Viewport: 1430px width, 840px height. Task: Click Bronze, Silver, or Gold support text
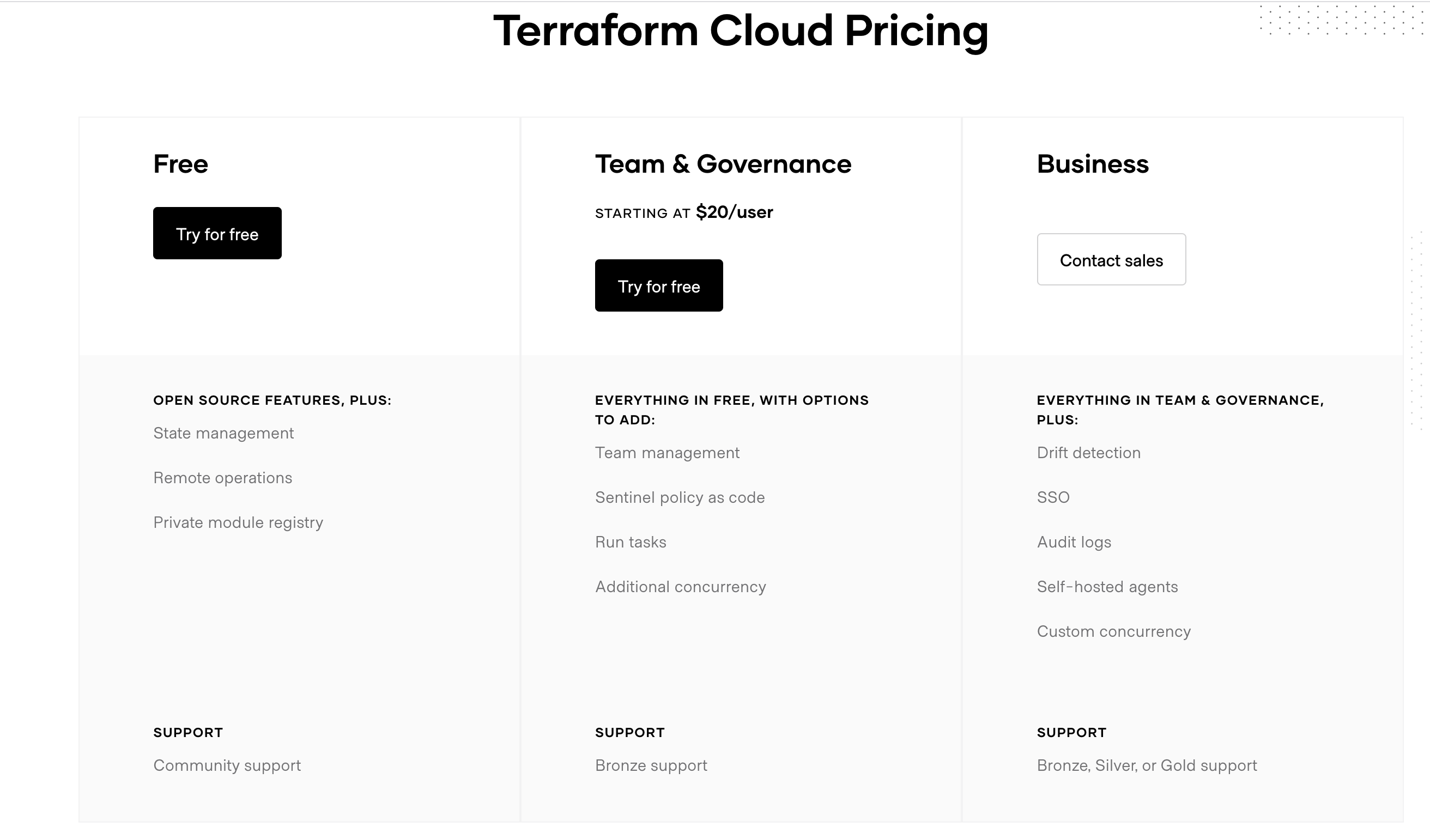1147,766
